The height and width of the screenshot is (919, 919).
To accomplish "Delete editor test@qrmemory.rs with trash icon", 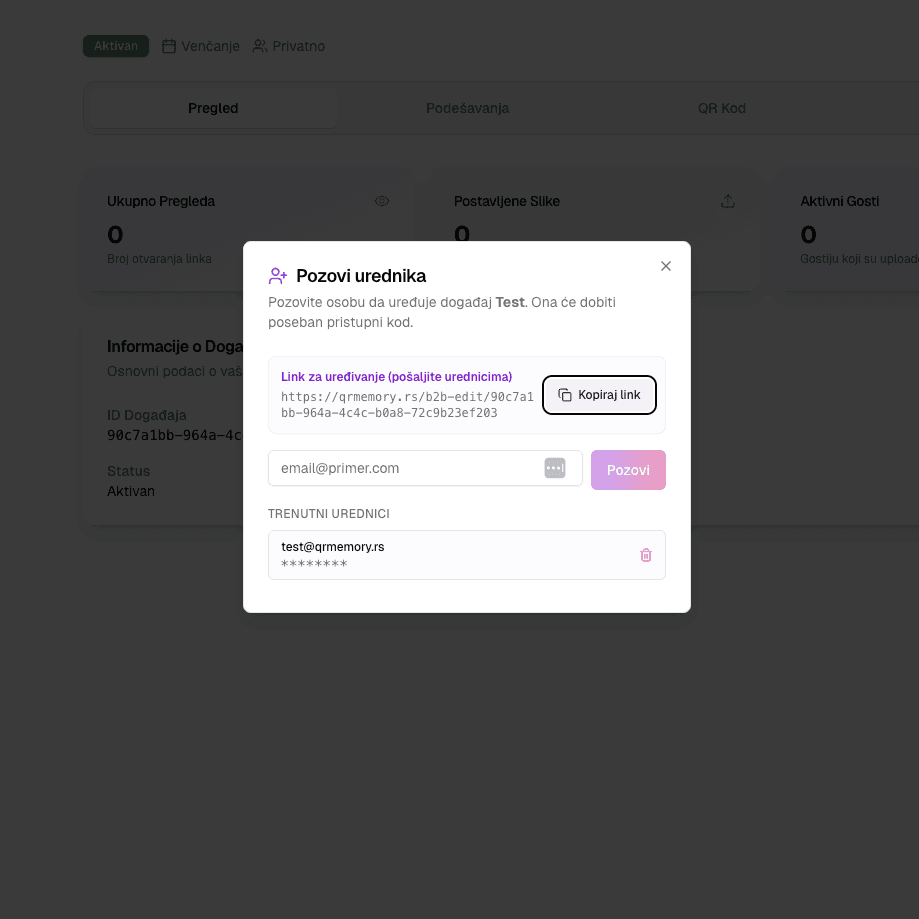I will pyautogui.click(x=646, y=555).
